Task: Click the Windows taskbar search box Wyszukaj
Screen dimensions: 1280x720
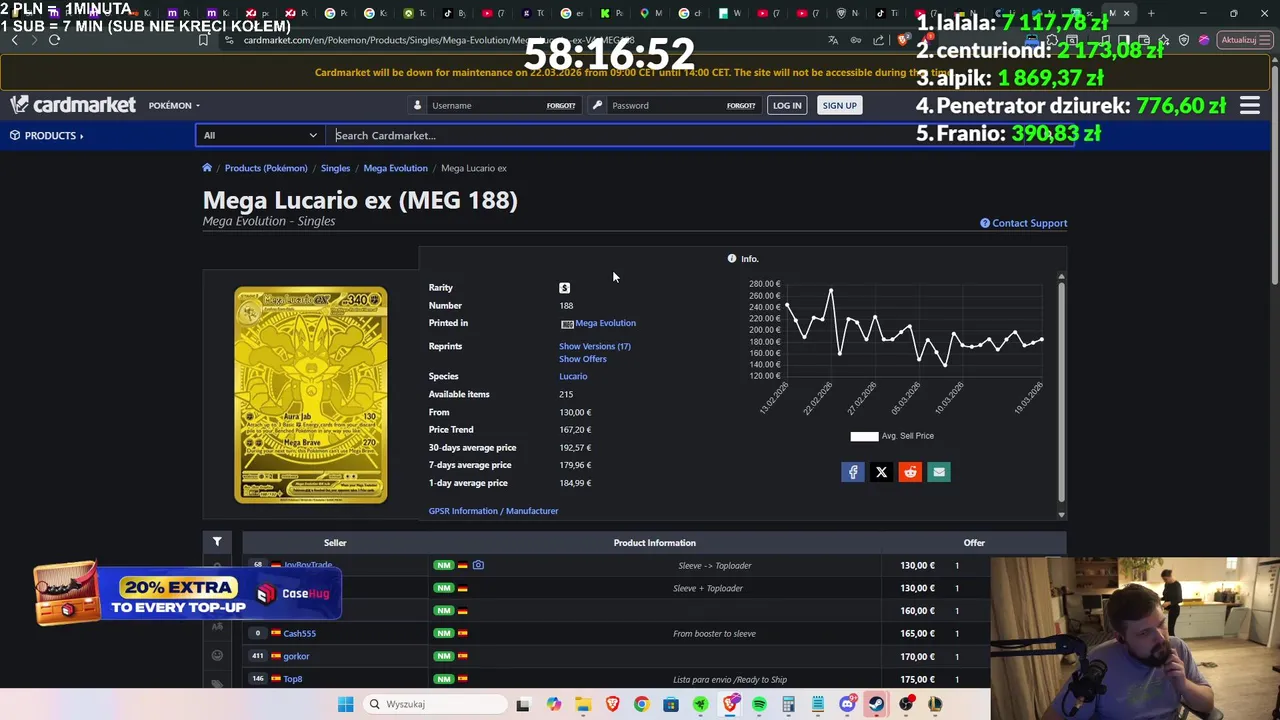Action: [x=437, y=704]
